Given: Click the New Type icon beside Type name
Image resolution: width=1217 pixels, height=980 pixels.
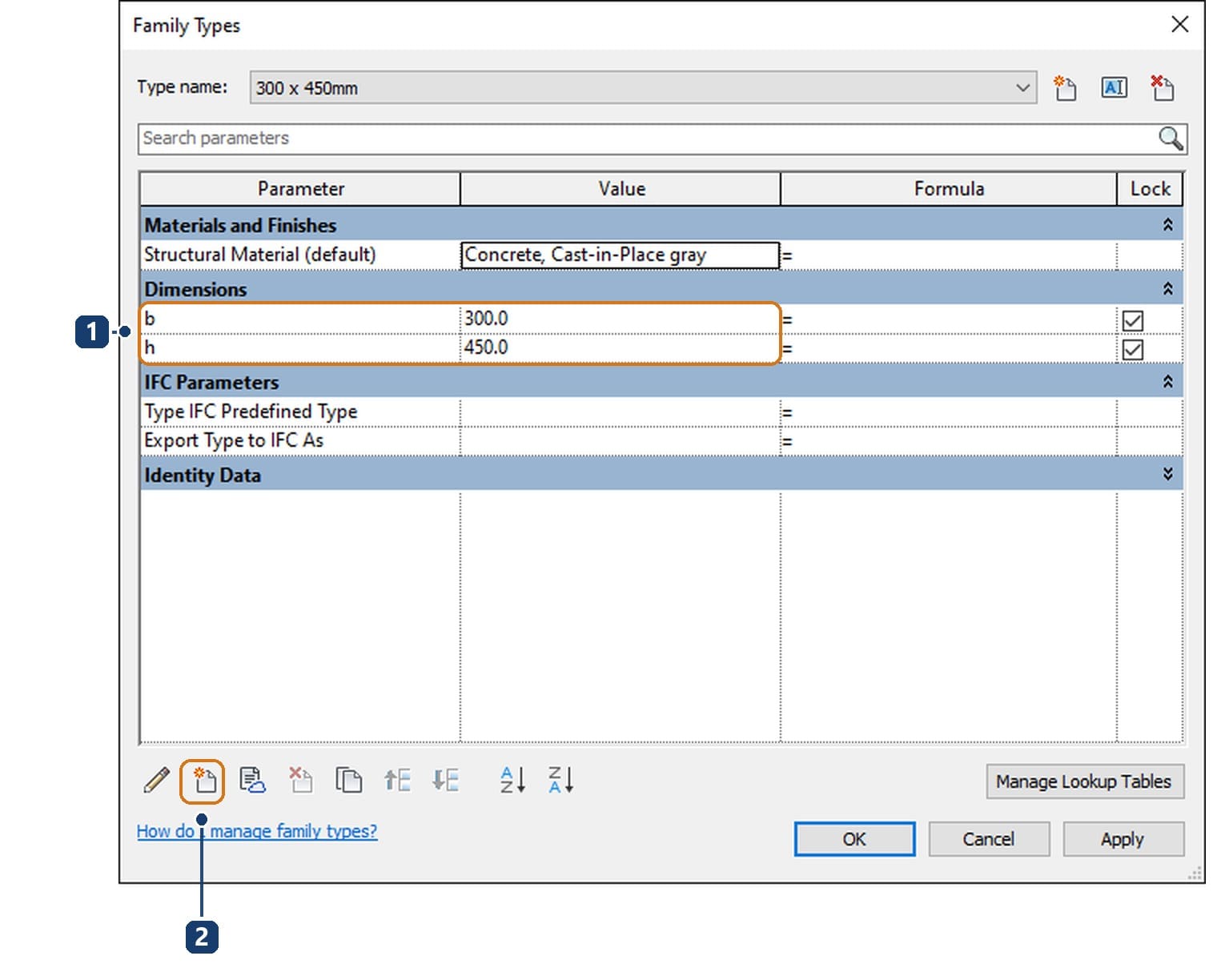Looking at the screenshot, I should coord(1065,87).
